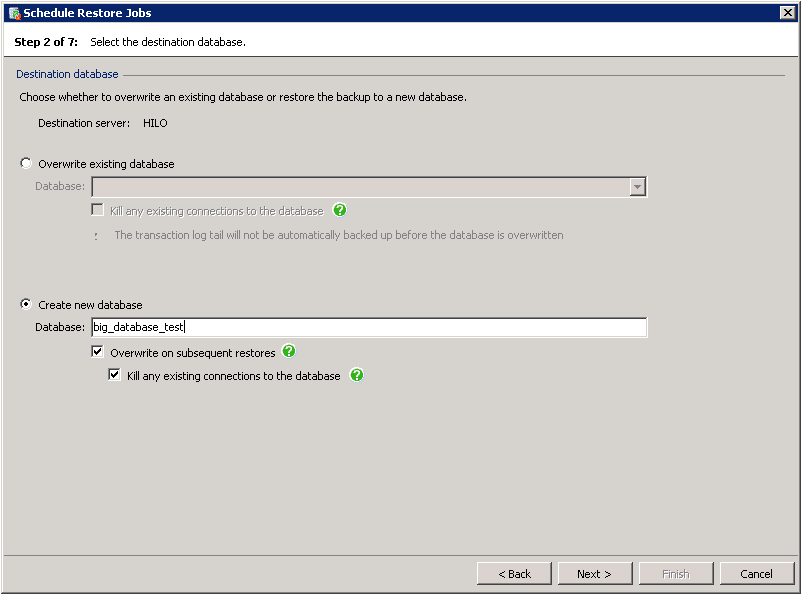Click inside the existing Database combo box field
Image resolution: width=804 pixels, height=596 pixels.
tap(361, 187)
